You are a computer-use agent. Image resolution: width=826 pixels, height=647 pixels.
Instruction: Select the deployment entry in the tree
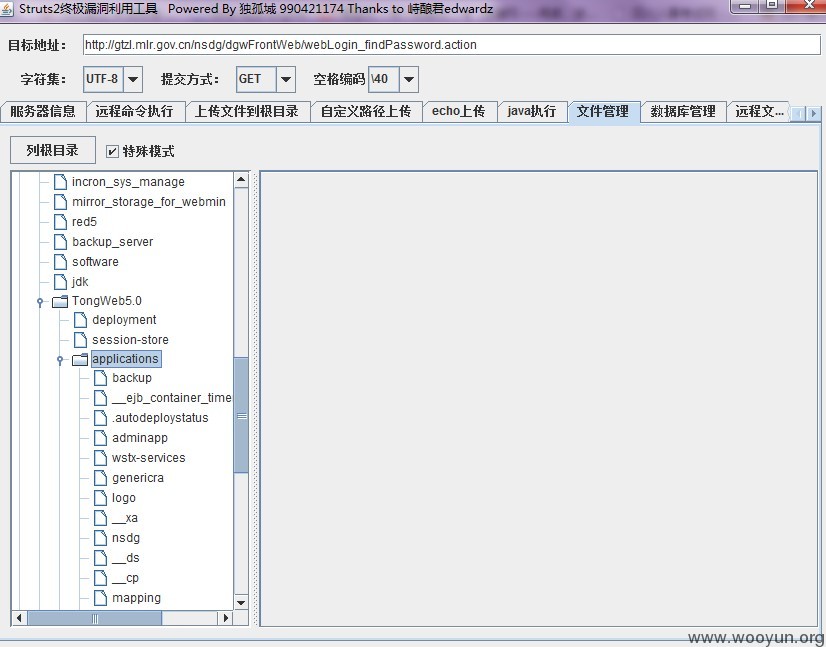(x=124, y=320)
